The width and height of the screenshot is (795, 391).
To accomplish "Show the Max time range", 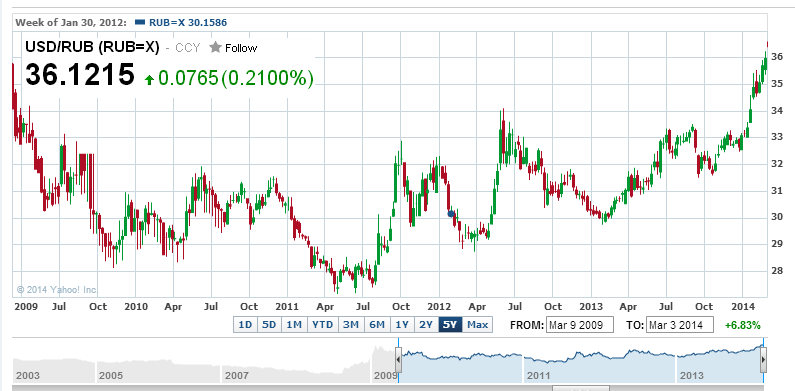I will pyautogui.click(x=477, y=325).
